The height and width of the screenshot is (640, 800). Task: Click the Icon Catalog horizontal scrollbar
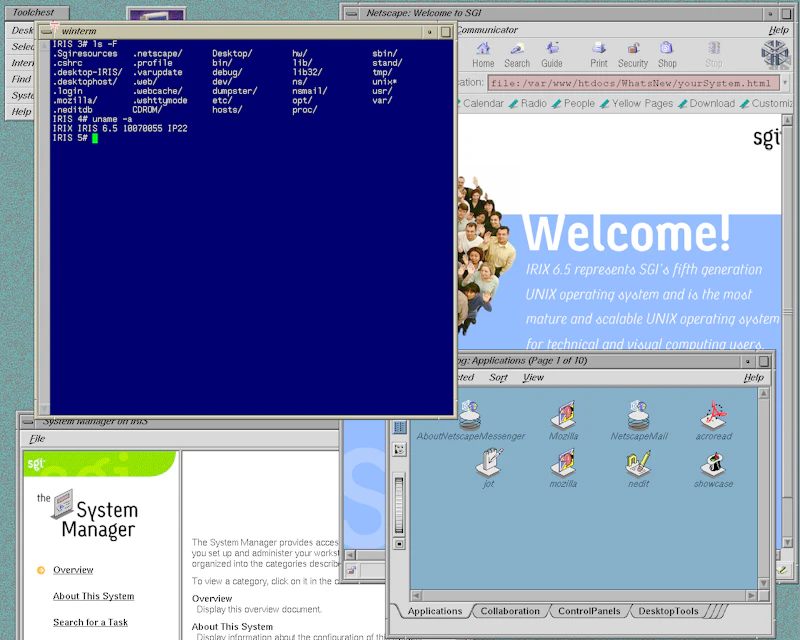tap(584, 596)
